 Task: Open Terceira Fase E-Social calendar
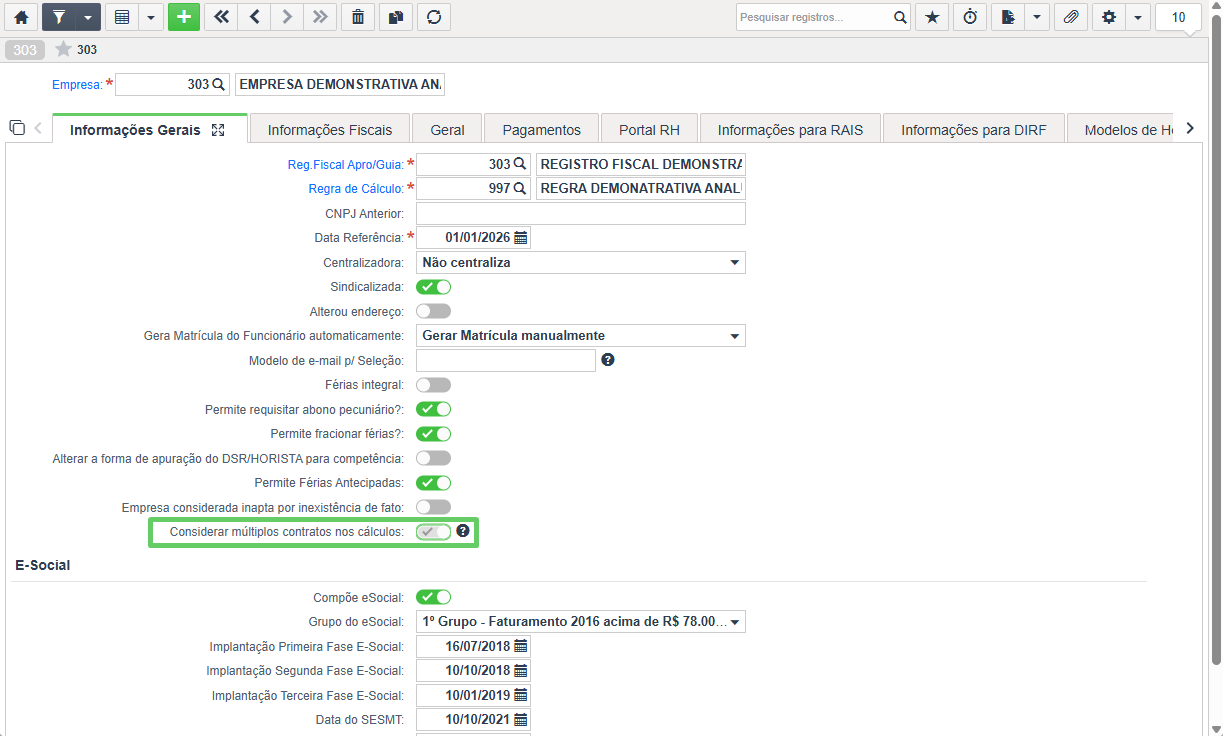point(520,695)
